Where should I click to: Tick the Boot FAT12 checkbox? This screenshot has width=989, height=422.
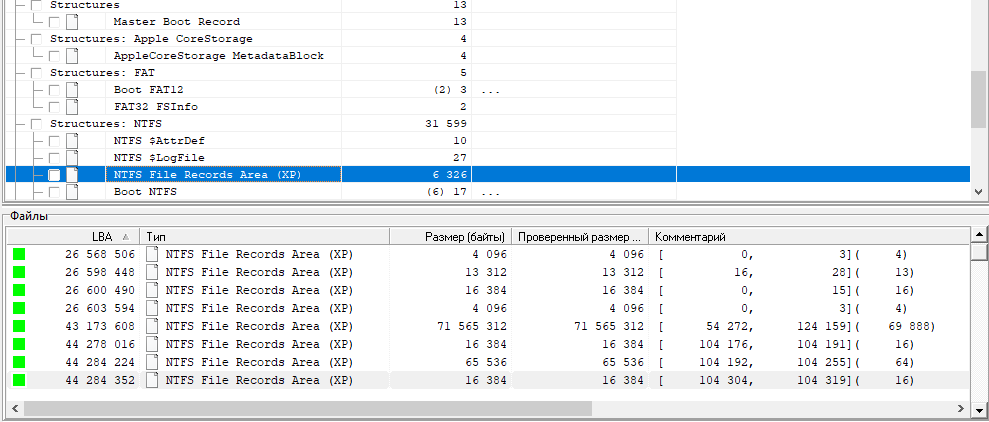tap(54, 90)
